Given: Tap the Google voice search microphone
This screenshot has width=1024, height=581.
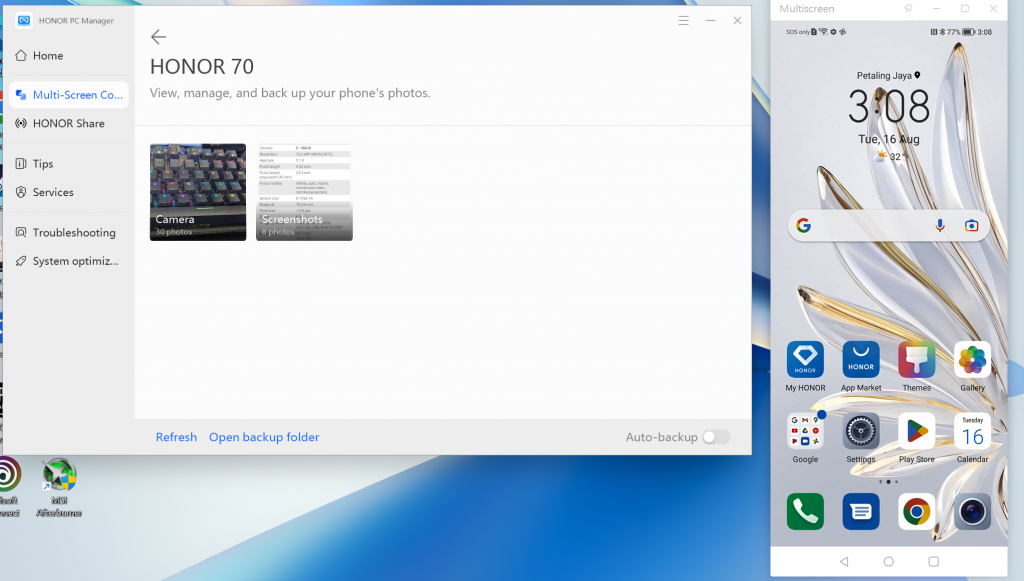Looking at the screenshot, I should (940, 226).
